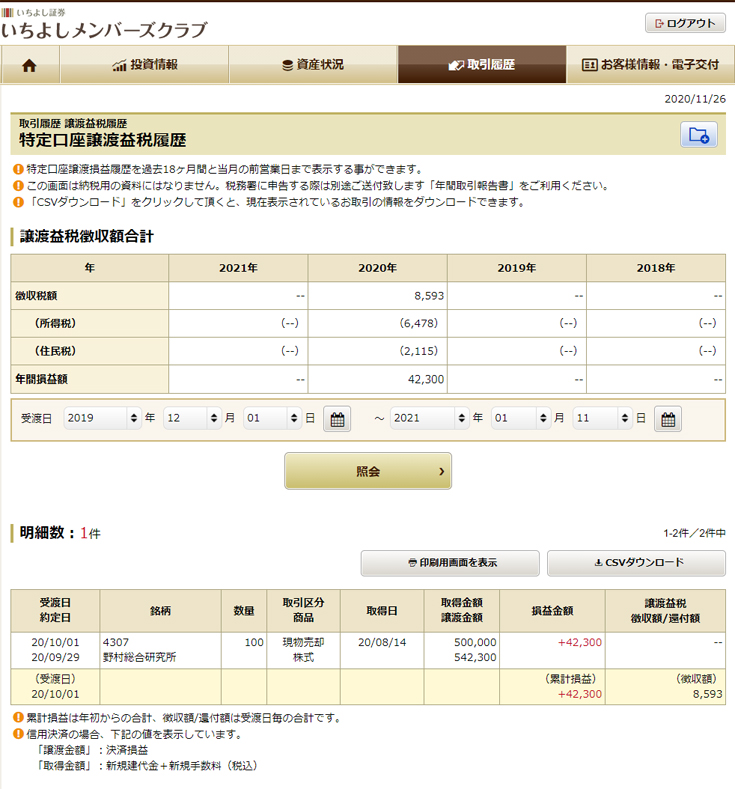Expand the start day 01 dropdown

[x=272, y=419]
